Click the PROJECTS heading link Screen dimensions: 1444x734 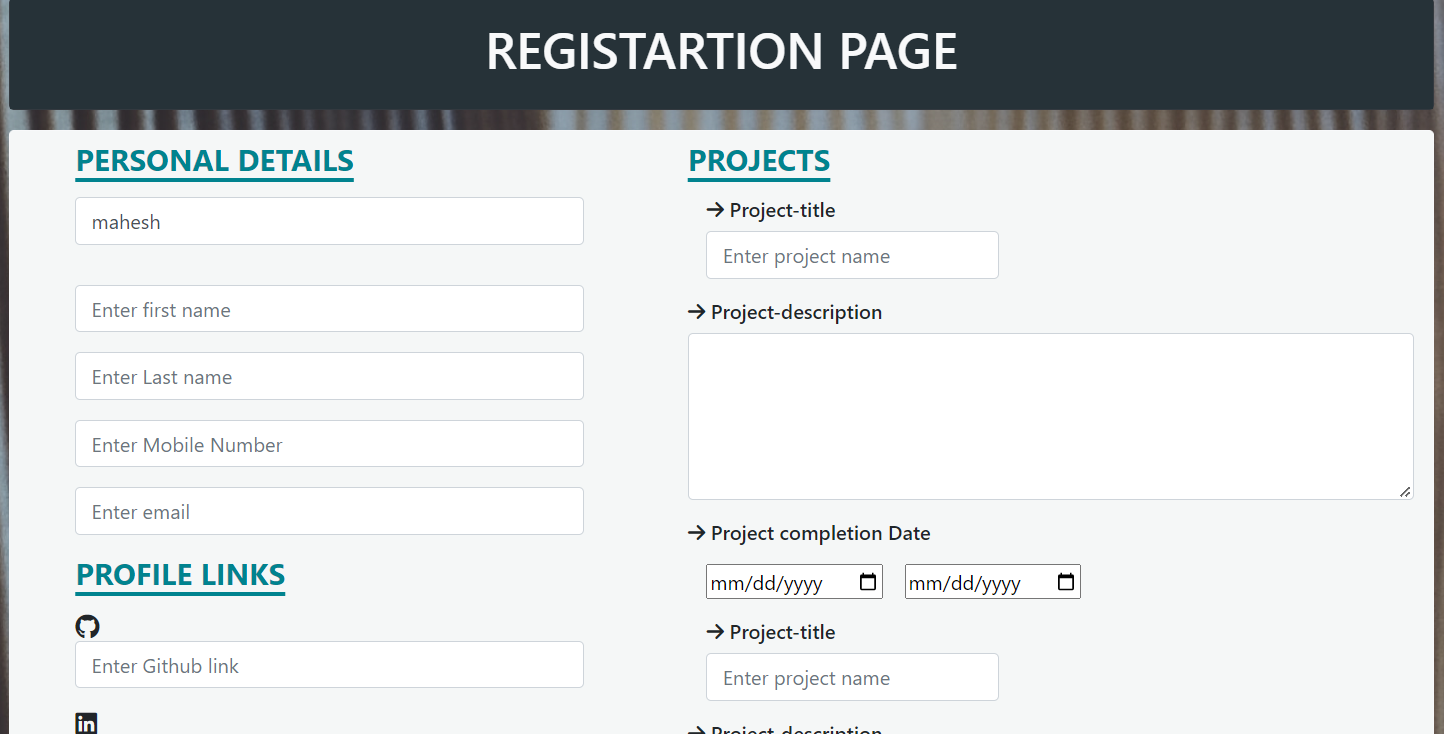point(758,161)
